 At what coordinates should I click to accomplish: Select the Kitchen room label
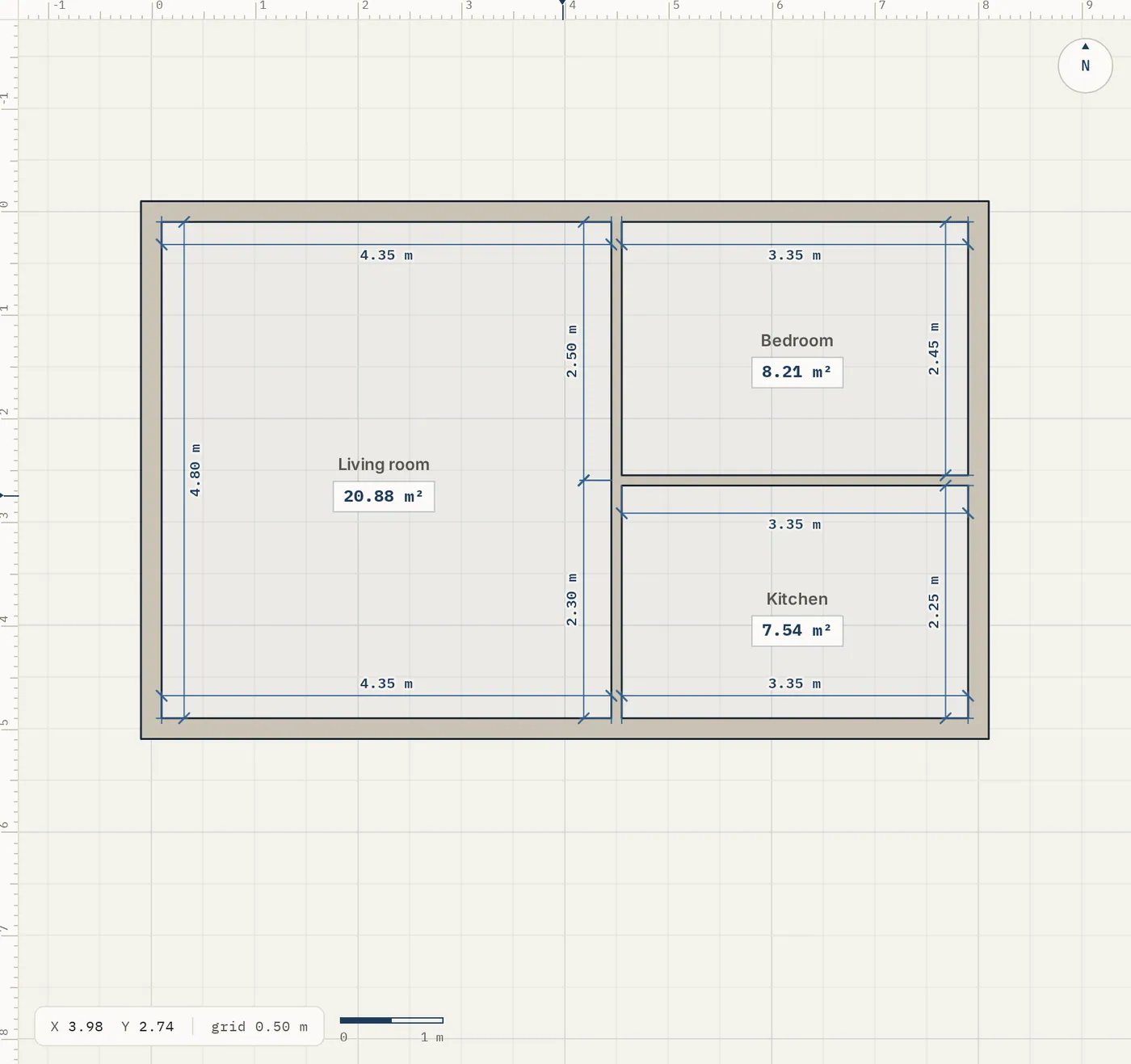(797, 599)
